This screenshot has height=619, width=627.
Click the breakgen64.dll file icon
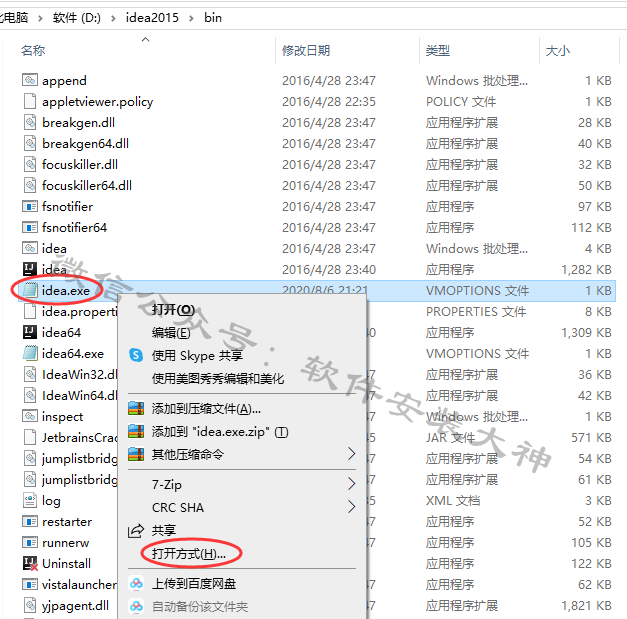(x=30, y=143)
